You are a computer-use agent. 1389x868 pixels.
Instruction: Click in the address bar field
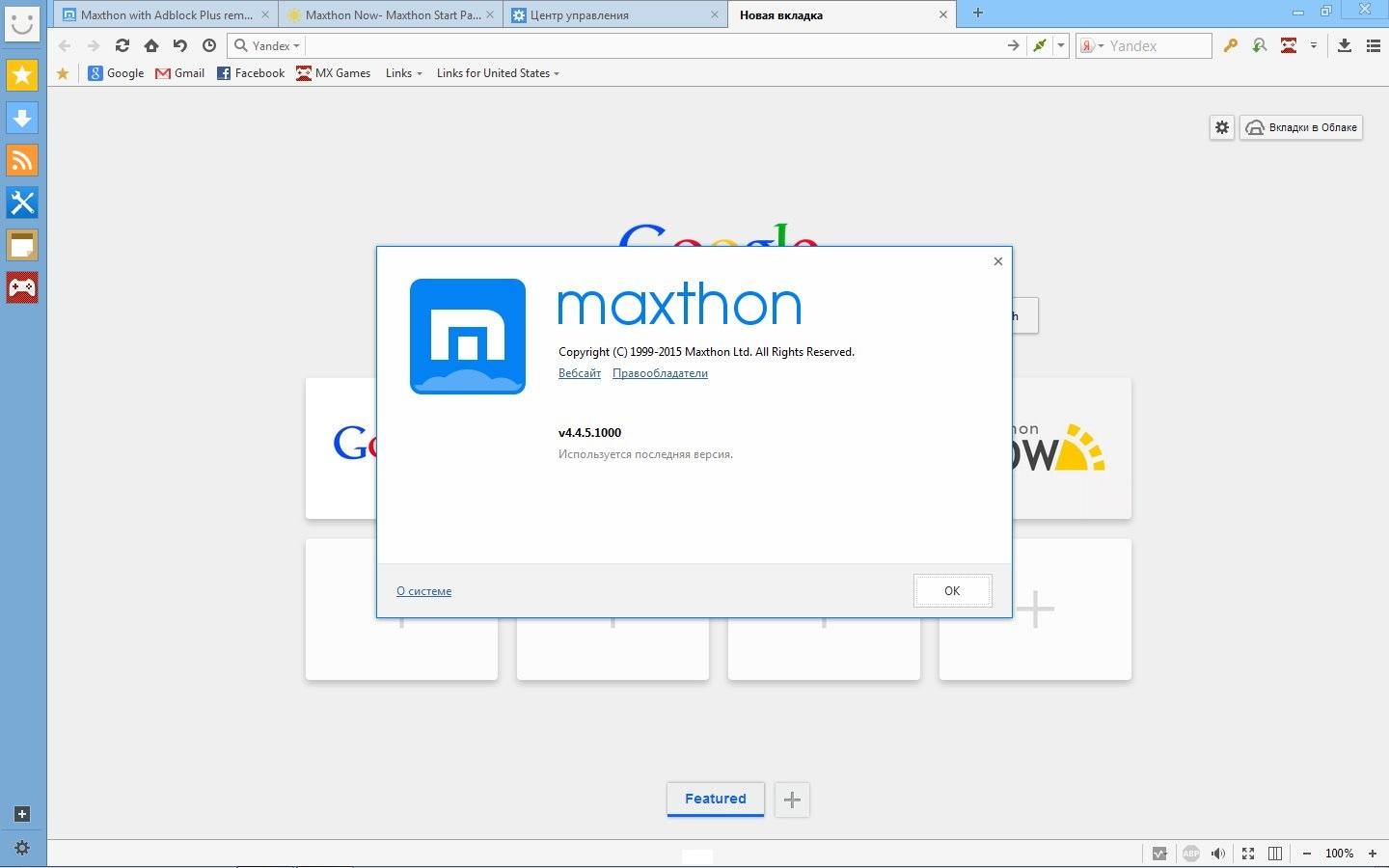click(654, 45)
